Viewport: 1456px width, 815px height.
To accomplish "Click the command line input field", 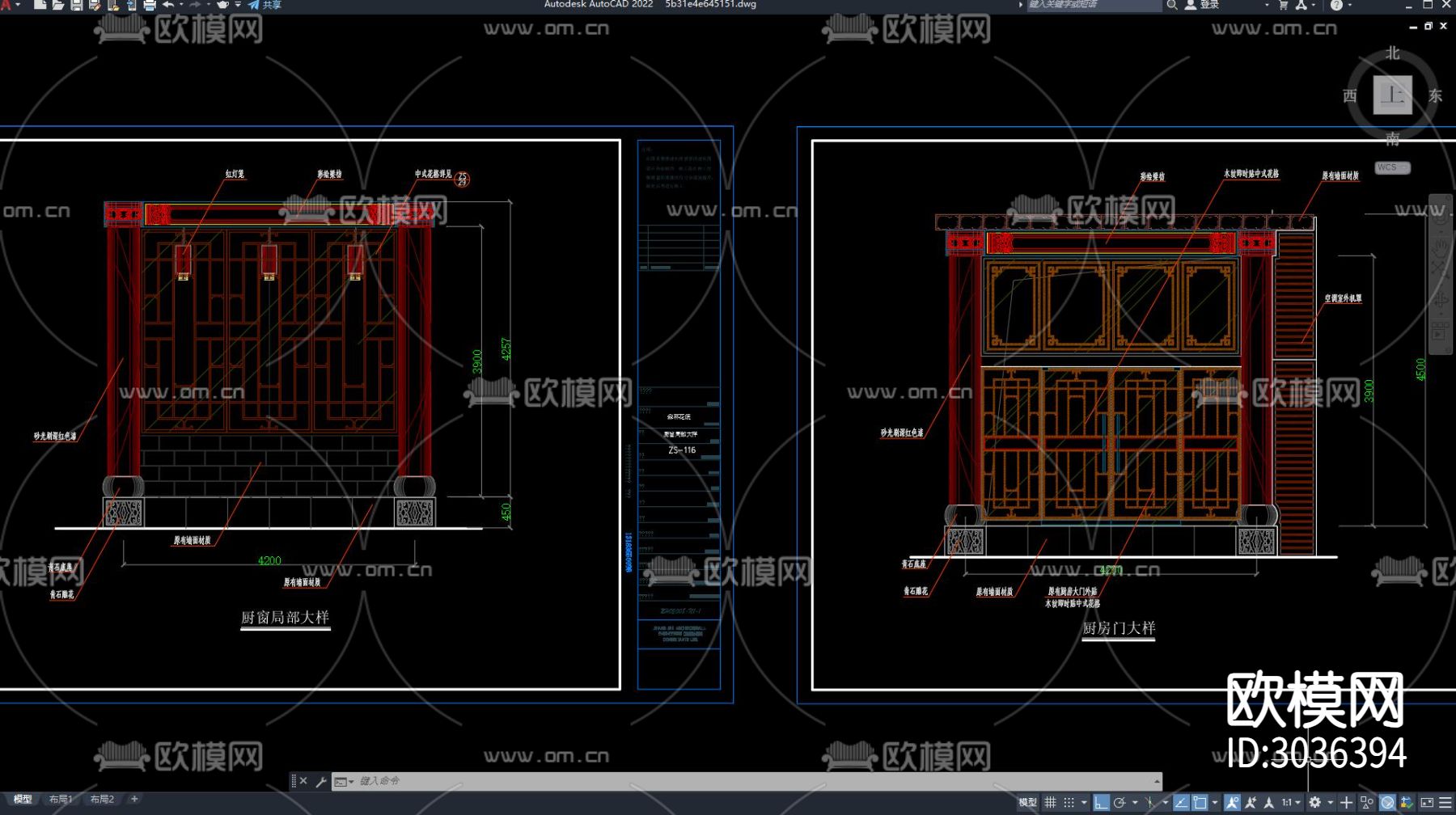I will tap(728, 781).
